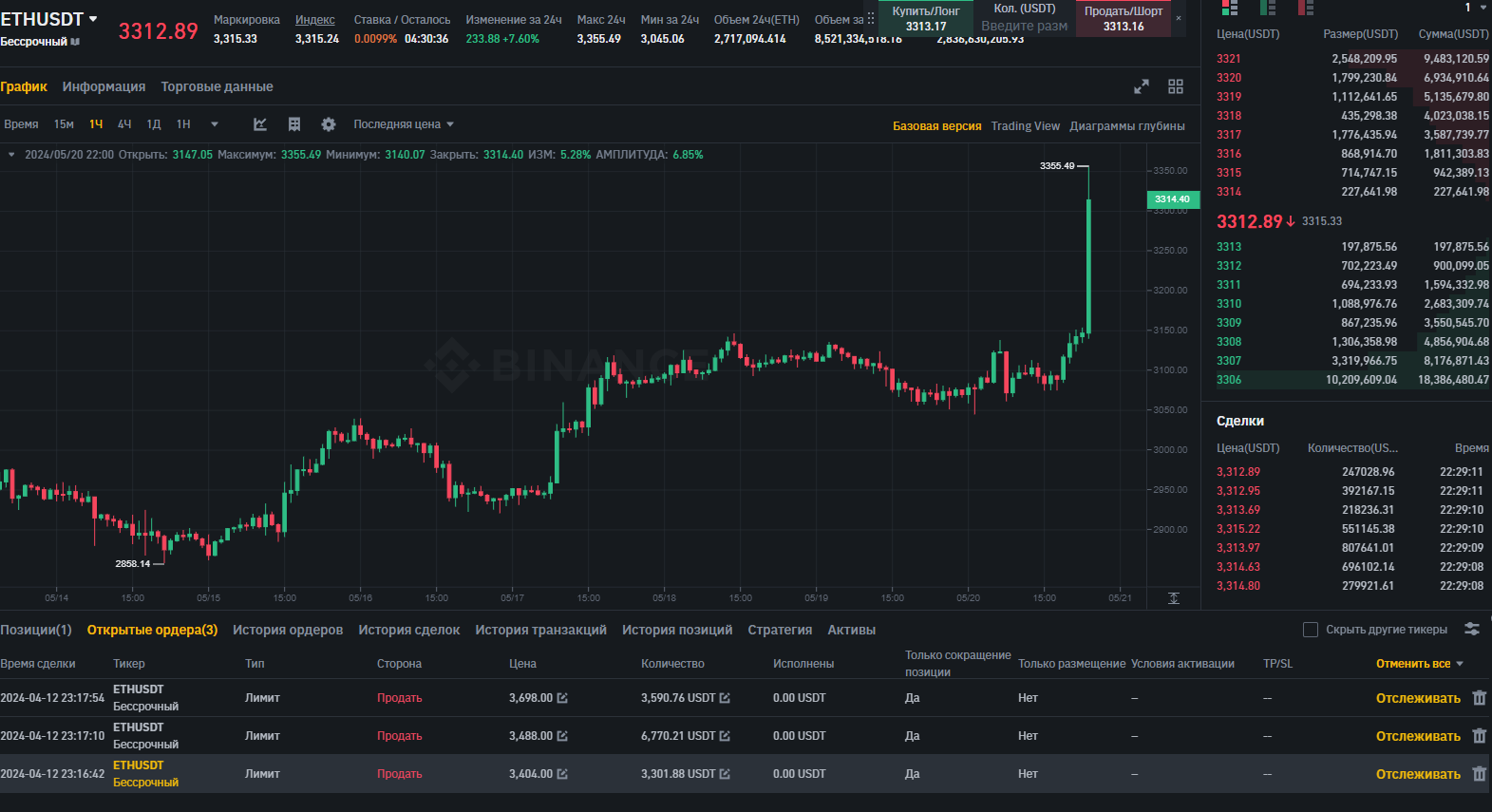Open the Информация tab
The width and height of the screenshot is (1492, 812).
[104, 86]
